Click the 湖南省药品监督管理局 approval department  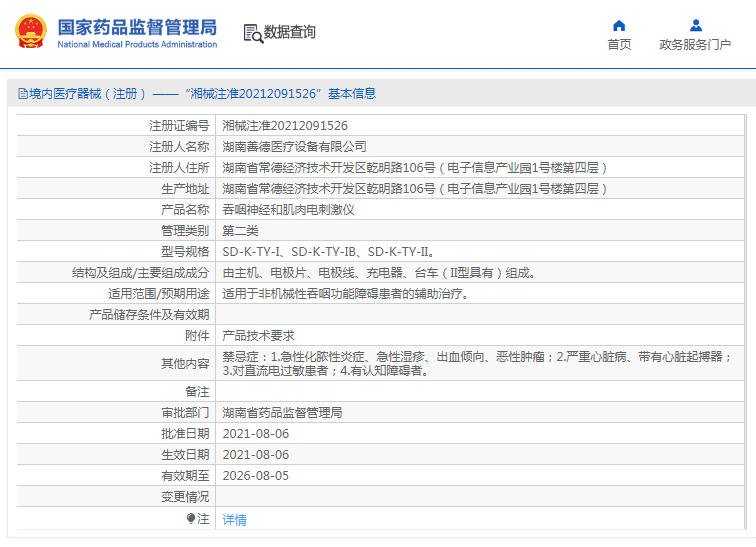click(282, 413)
